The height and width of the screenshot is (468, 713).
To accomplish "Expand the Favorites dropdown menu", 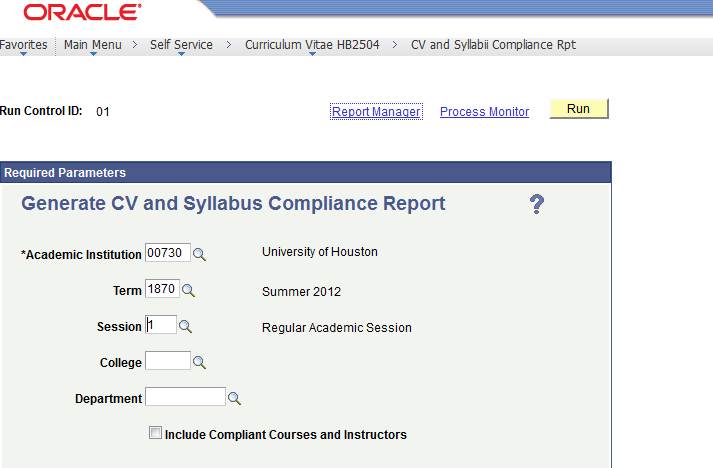I will (24, 45).
